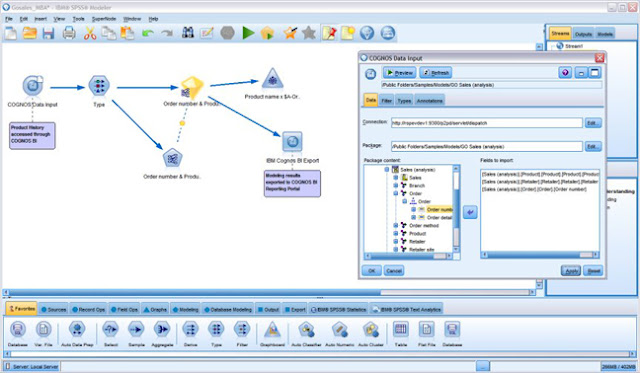Click the yellow sticky note icon
This screenshot has width=640, height=373.
click(x=348, y=33)
